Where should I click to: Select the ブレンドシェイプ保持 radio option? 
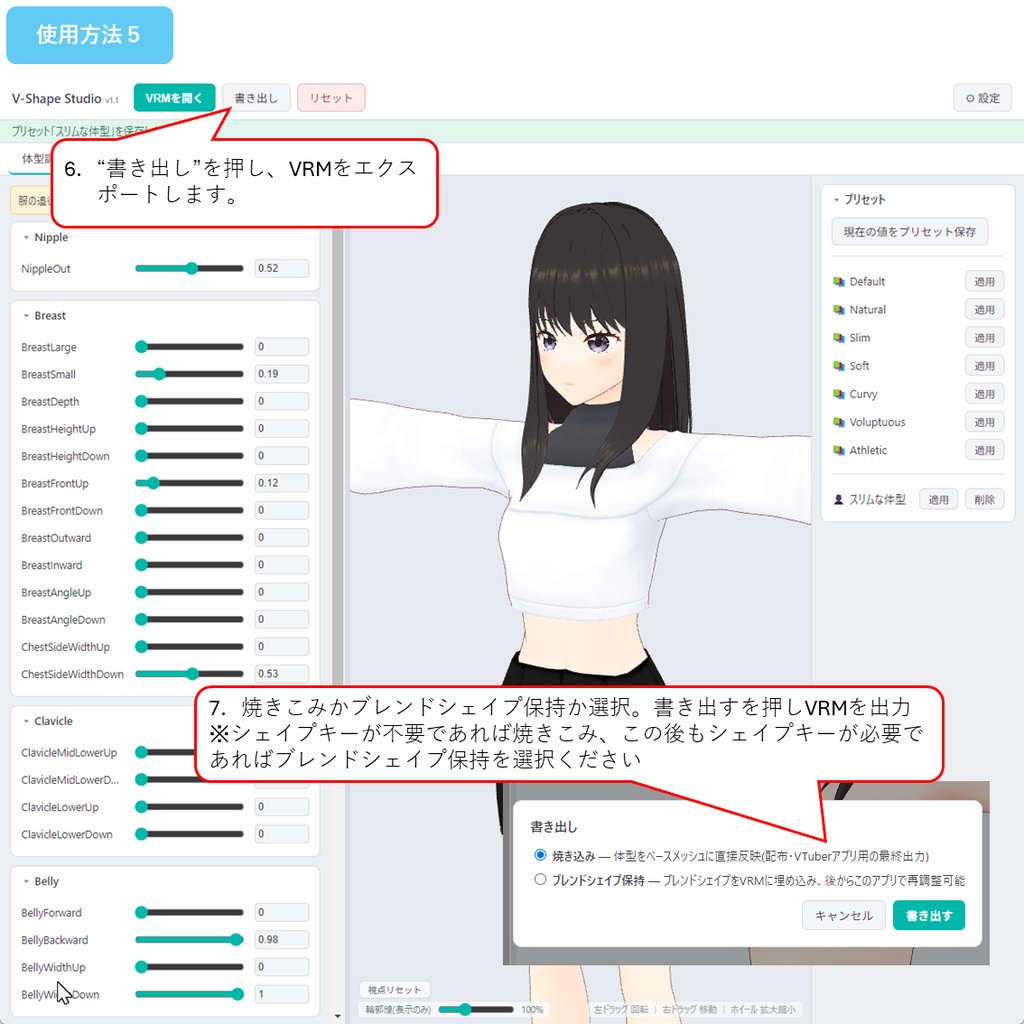click(x=540, y=879)
